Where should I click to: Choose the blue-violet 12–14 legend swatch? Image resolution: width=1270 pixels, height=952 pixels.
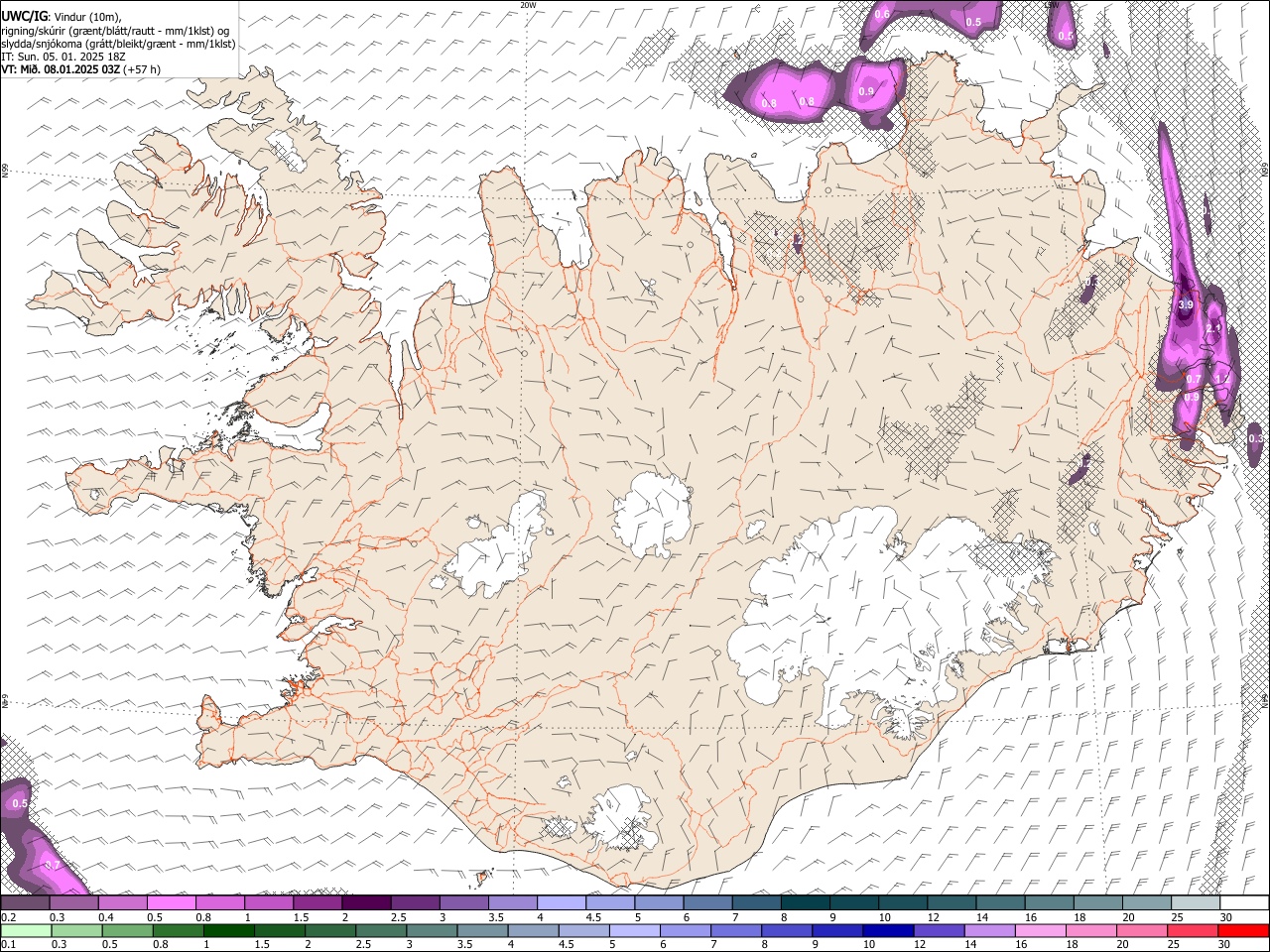(x=938, y=930)
